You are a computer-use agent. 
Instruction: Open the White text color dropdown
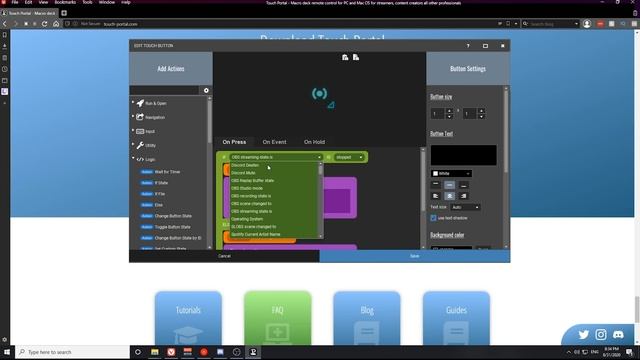click(x=451, y=173)
